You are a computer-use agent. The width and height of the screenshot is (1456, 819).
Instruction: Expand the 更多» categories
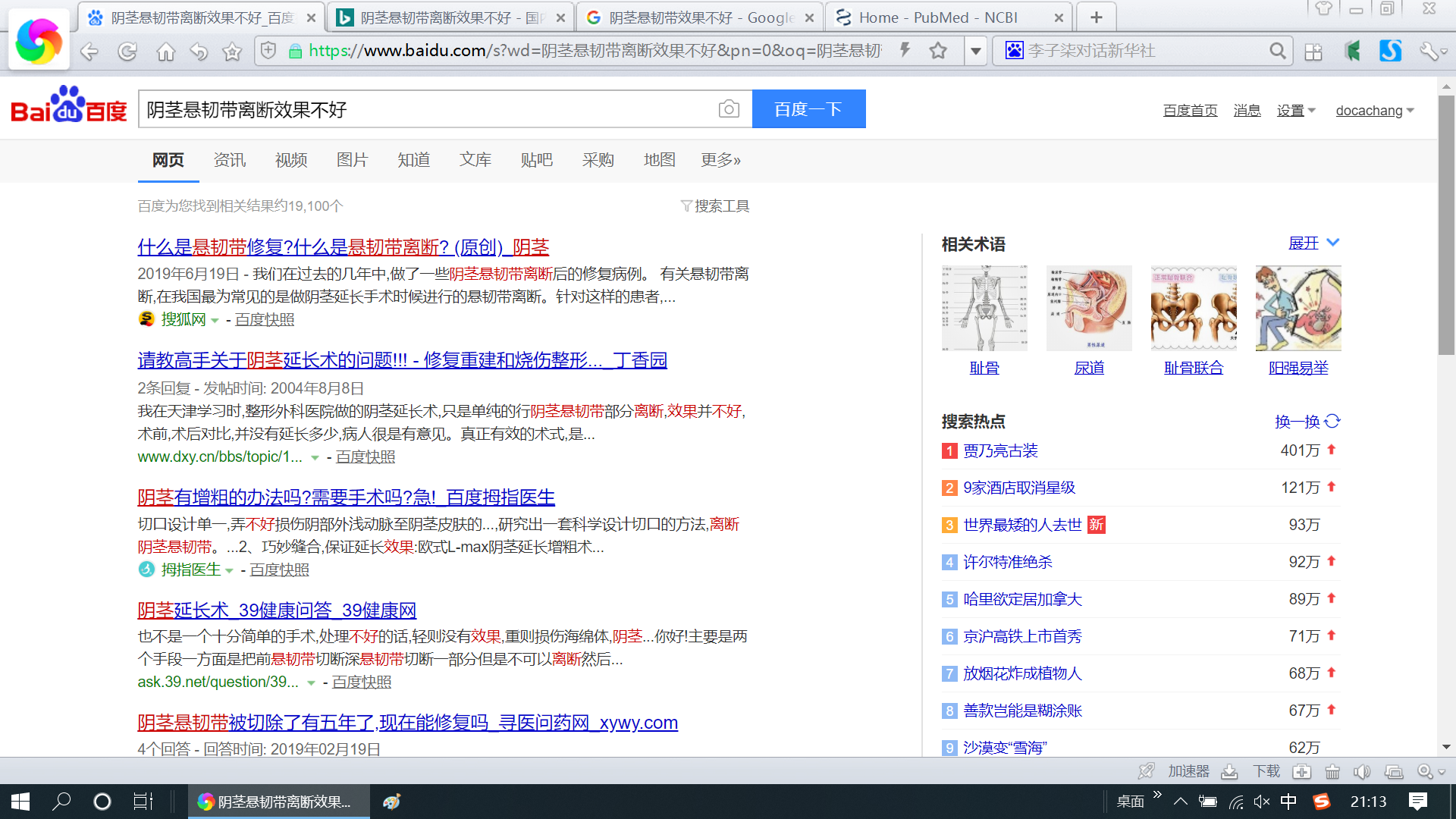[721, 160]
